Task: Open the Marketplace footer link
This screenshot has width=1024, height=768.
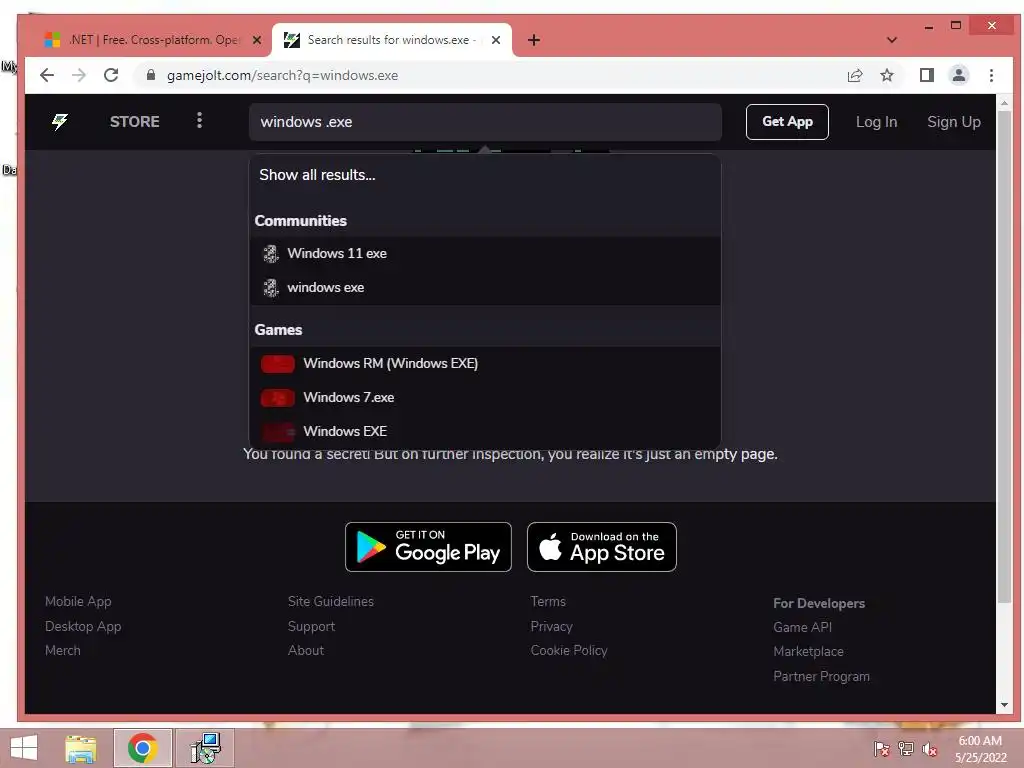Action: [808, 652]
